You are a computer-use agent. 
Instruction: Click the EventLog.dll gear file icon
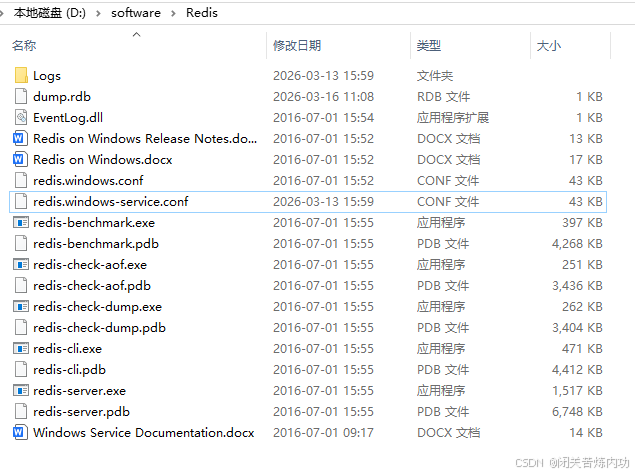(21, 117)
